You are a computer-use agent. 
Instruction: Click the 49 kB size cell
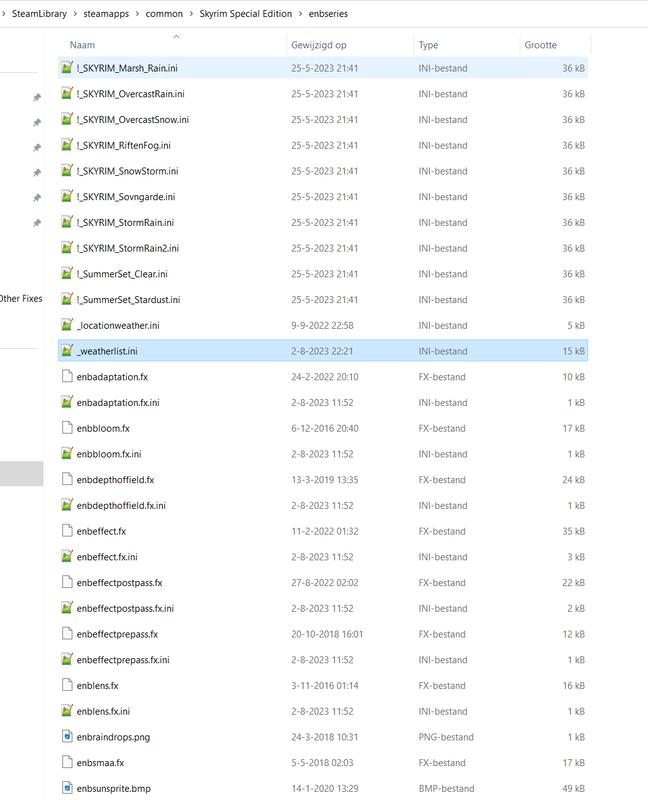pyautogui.click(x=574, y=788)
